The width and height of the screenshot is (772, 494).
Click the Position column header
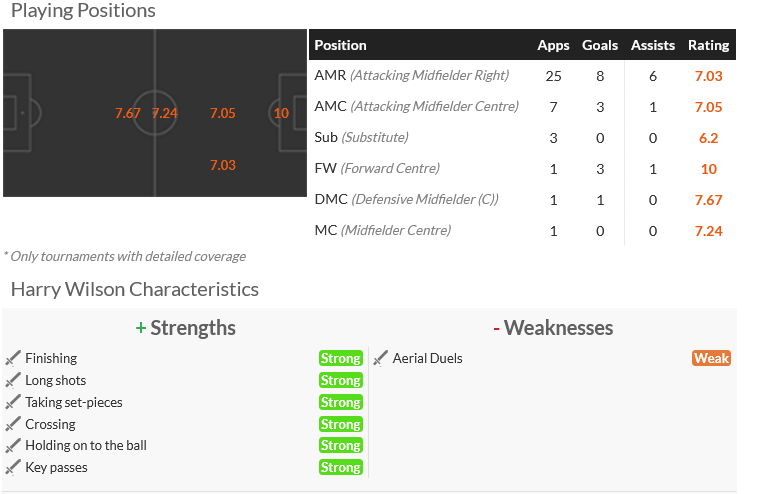pyautogui.click(x=341, y=45)
